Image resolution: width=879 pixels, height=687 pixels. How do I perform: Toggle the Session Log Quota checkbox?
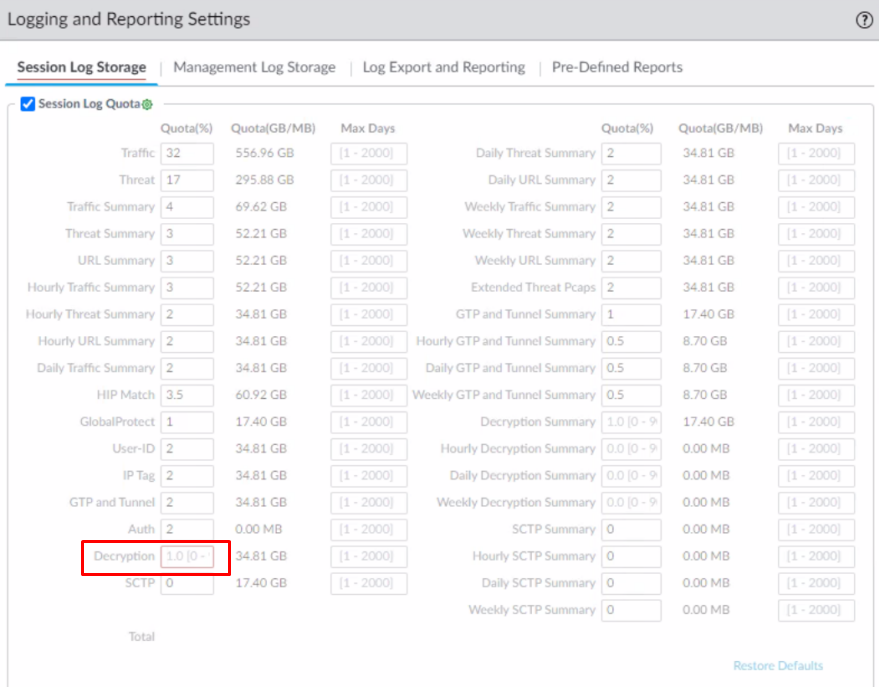pyautogui.click(x=28, y=104)
